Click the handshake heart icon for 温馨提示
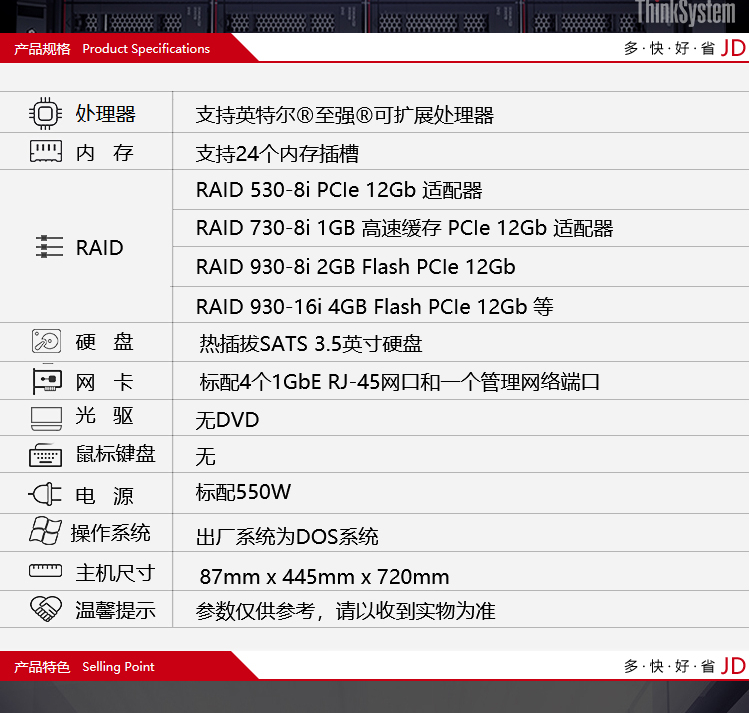Viewport: 750px width, 713px height. pos(46,608)
